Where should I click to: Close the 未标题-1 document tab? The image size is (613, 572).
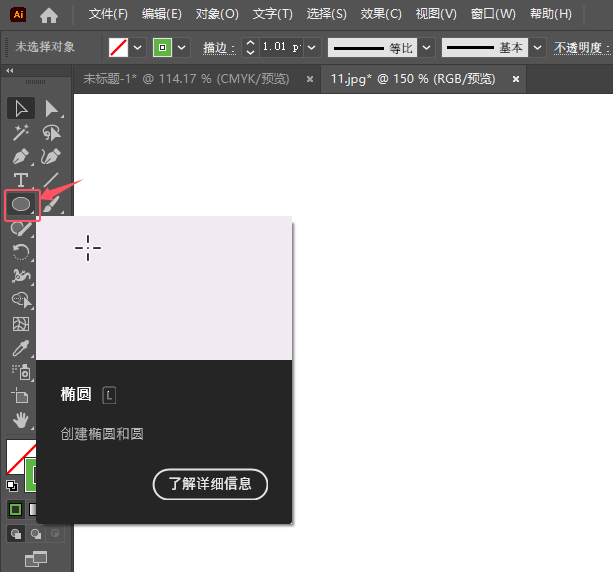point(310,79)
